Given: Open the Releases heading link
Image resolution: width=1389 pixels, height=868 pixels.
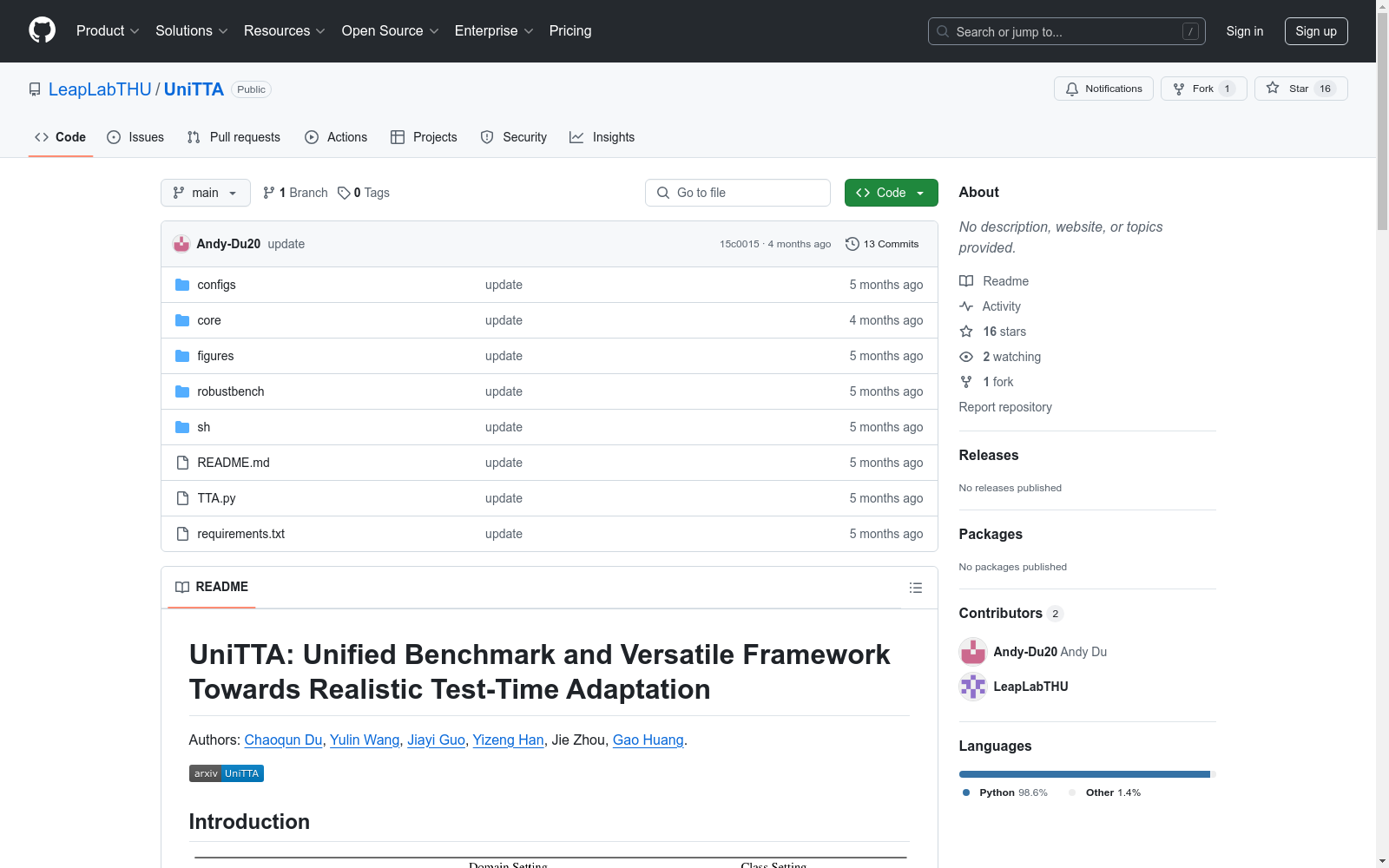Looking at the screenshot, I should [989, 455].
